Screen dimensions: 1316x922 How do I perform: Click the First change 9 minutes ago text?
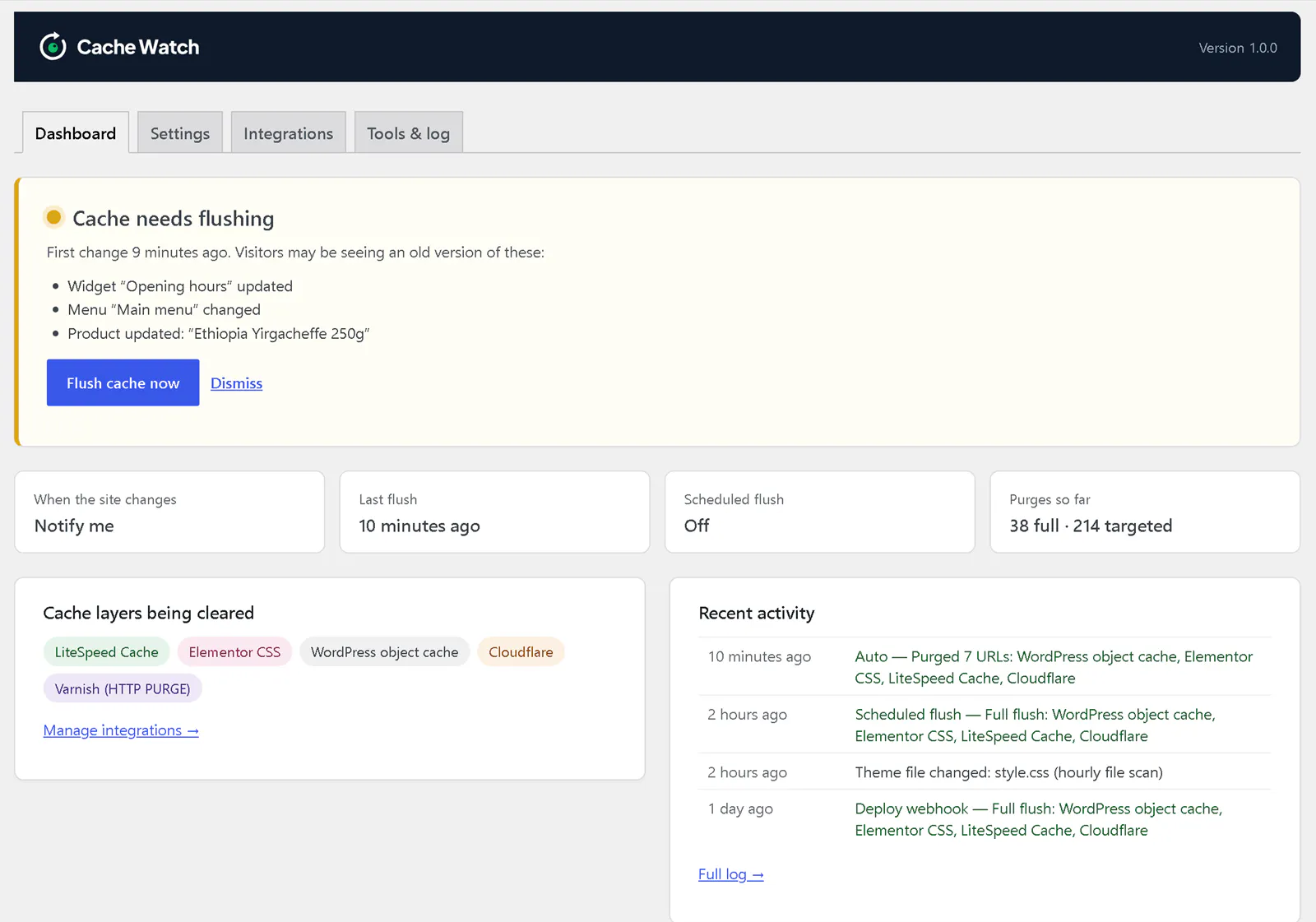coord(295,253)
